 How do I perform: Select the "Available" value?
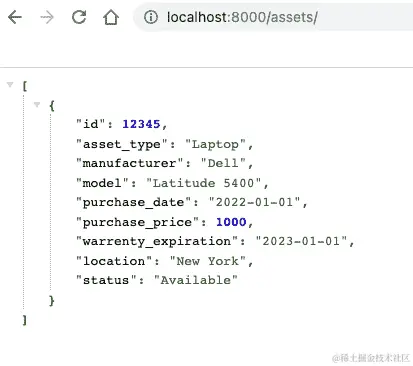pos(196,280)
